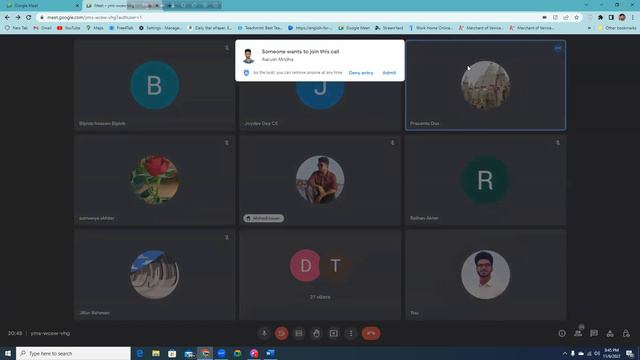Click Deny entry in the join request
640x360 pixels.
point(361,73)
